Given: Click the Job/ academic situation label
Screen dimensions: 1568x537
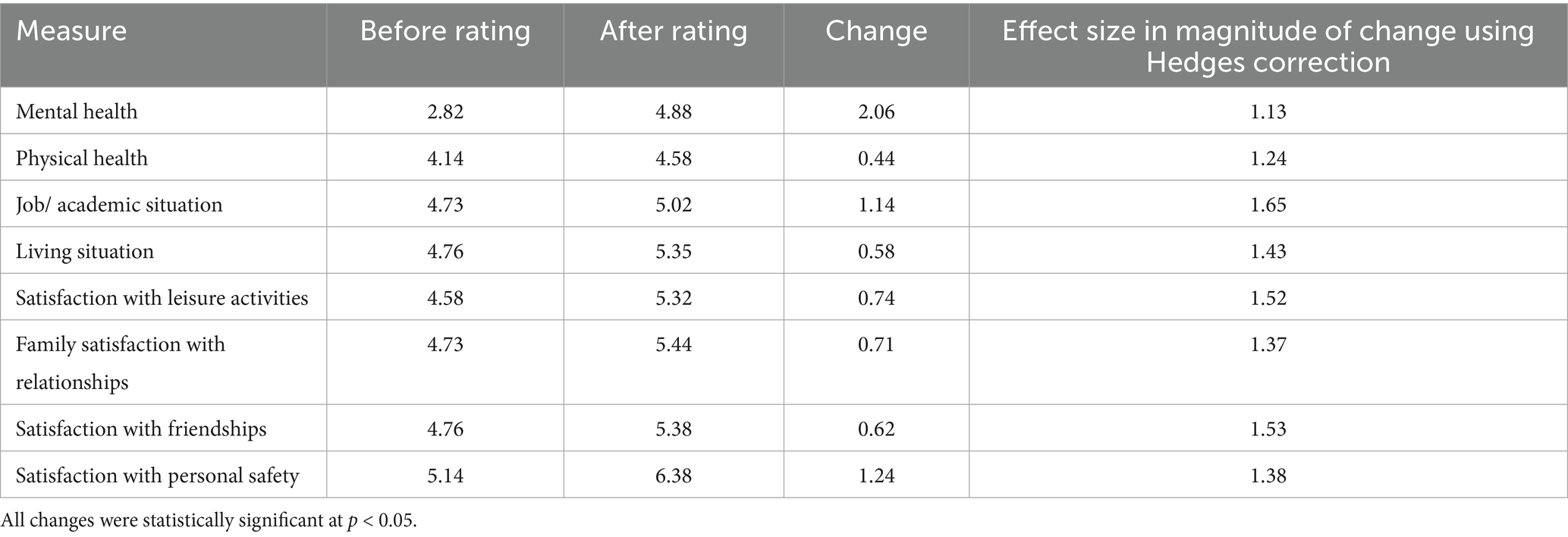Looking at the screenshot, I should tap(119, 205).
